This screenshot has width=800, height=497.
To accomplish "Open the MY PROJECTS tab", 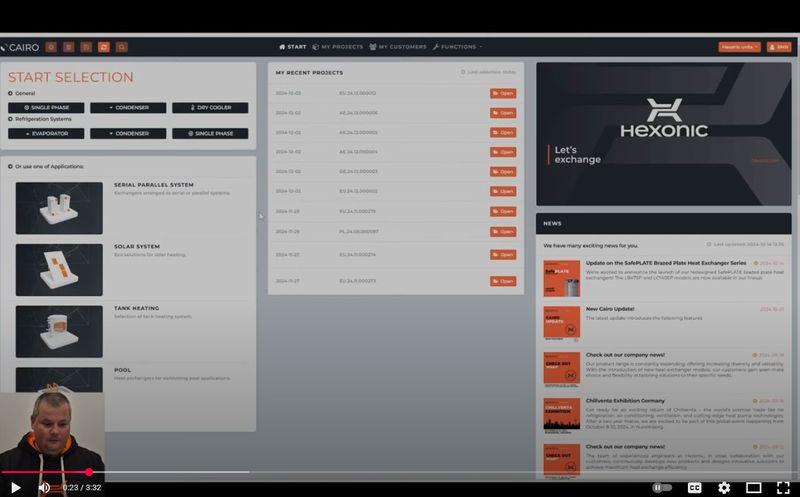I will [x=338, y=47].
